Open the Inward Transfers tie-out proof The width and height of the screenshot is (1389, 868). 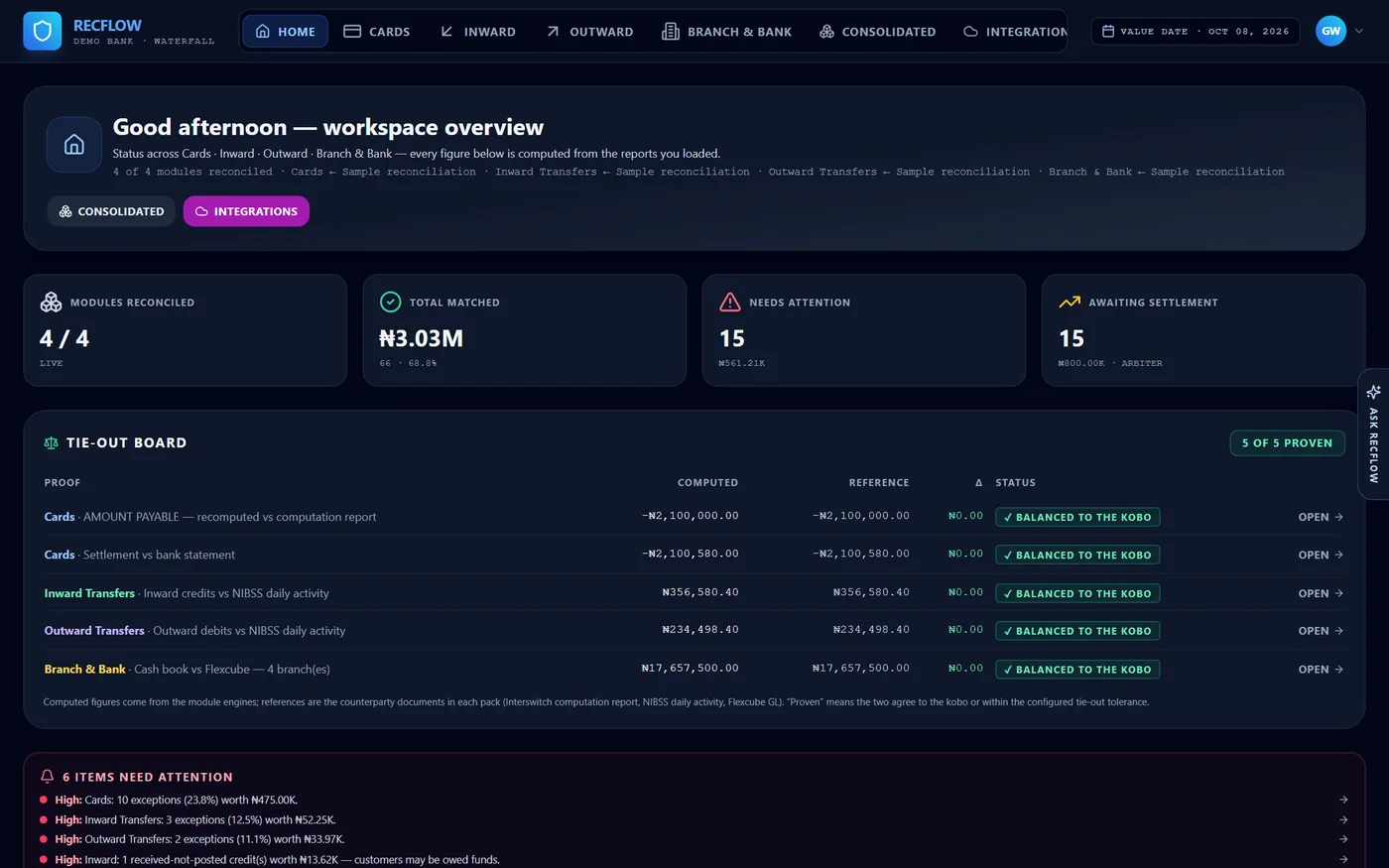(x=1321, y=593)
